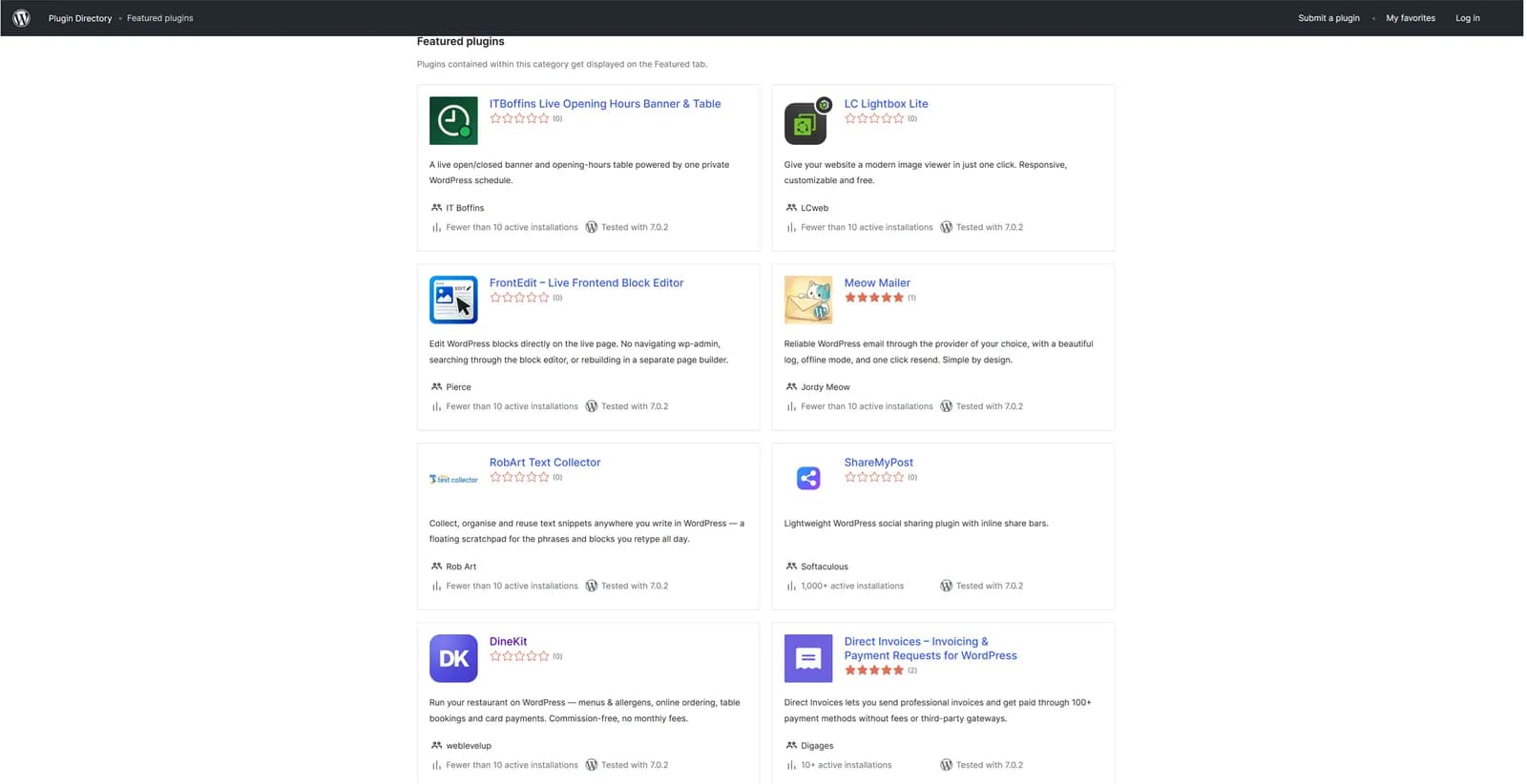Click the '1,000+ active installations' text
The height and width of the screenshot is (784, 1527).
[x=852, y=587]
